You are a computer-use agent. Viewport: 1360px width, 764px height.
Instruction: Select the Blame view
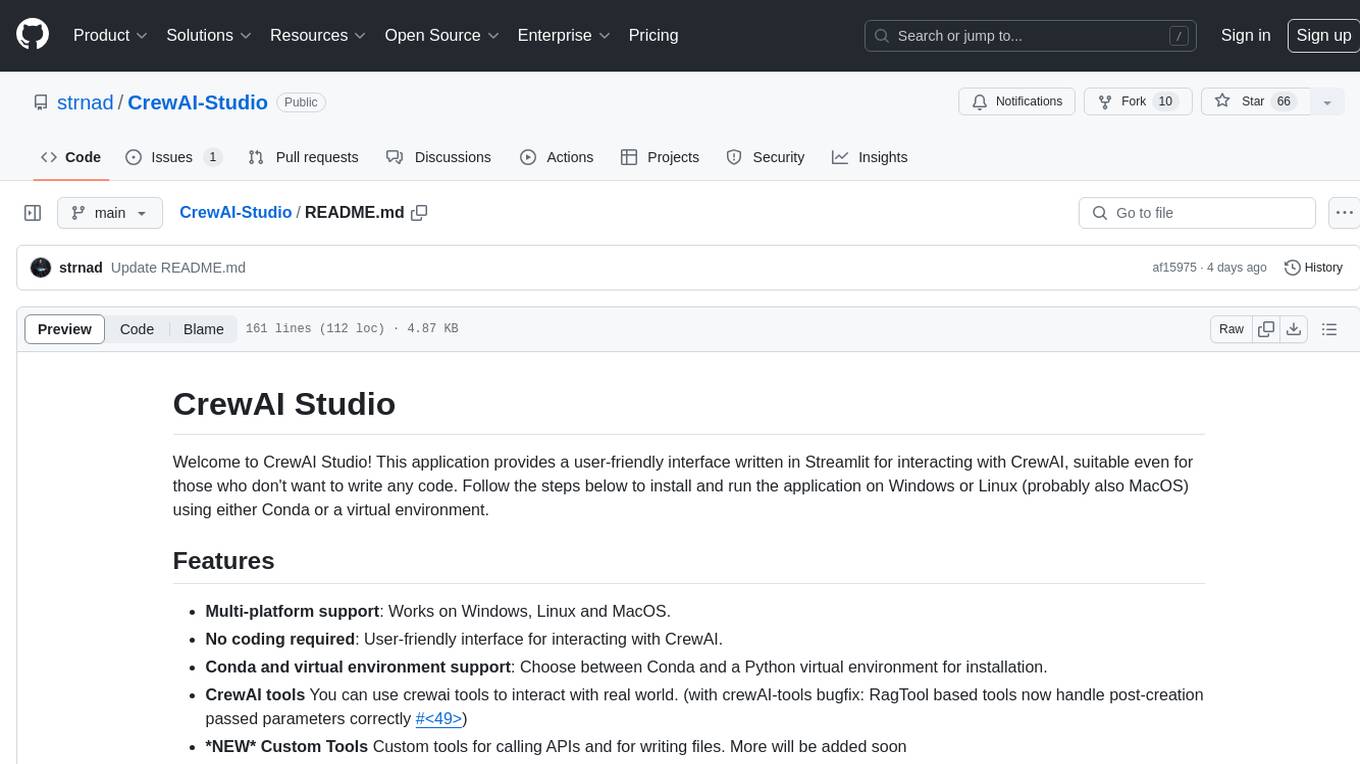tap(203, 329)
